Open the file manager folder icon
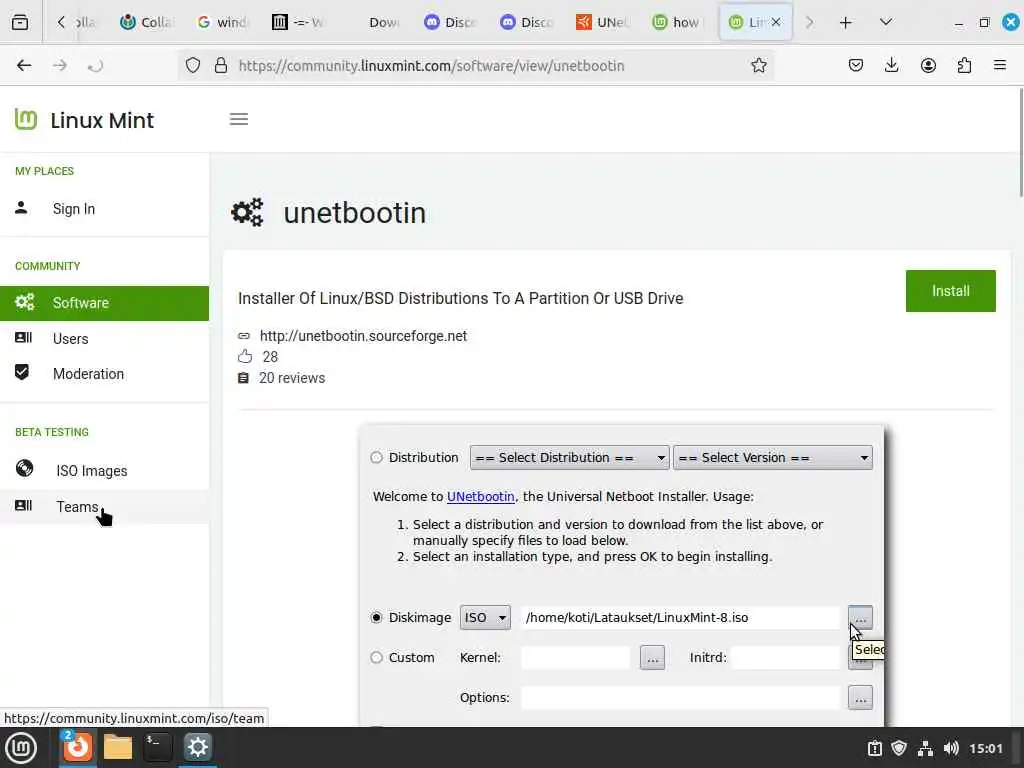The width and height of the screenshot is (1024, 768). (x=118, y=747)
